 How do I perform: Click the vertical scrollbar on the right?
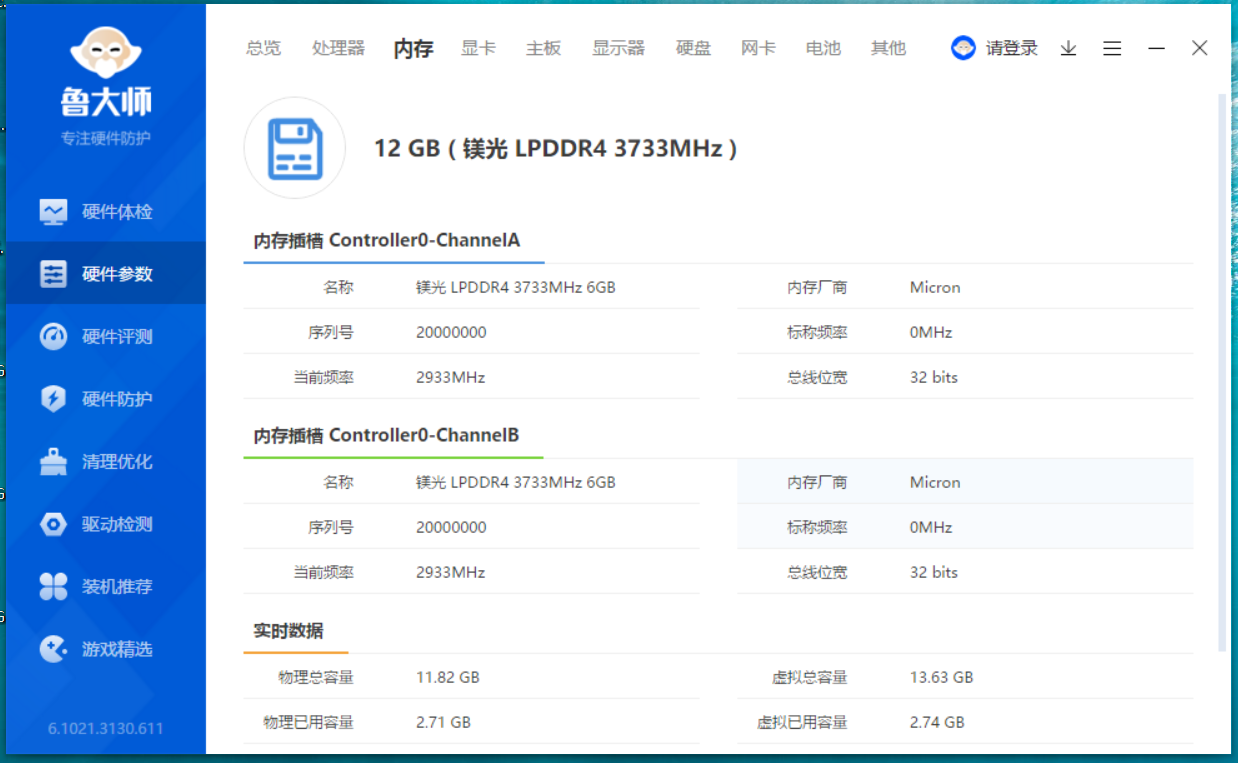(1221, 370)
